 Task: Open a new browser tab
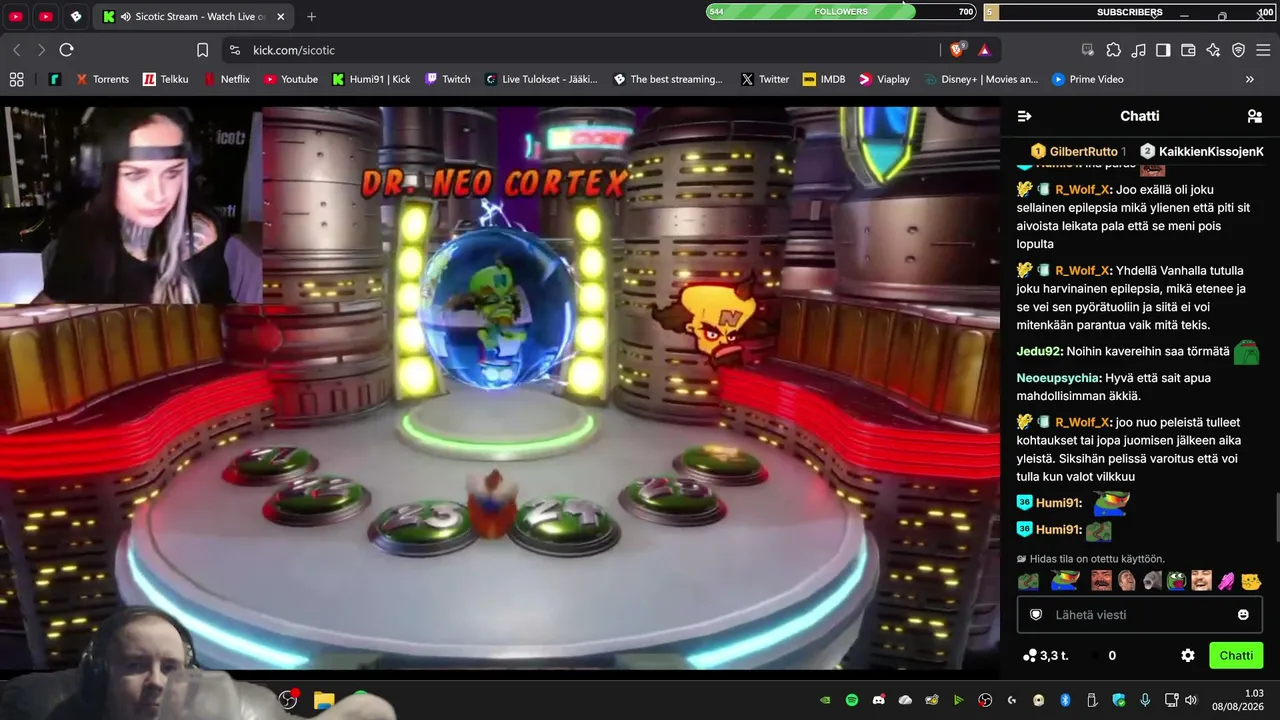coord(312,17)
